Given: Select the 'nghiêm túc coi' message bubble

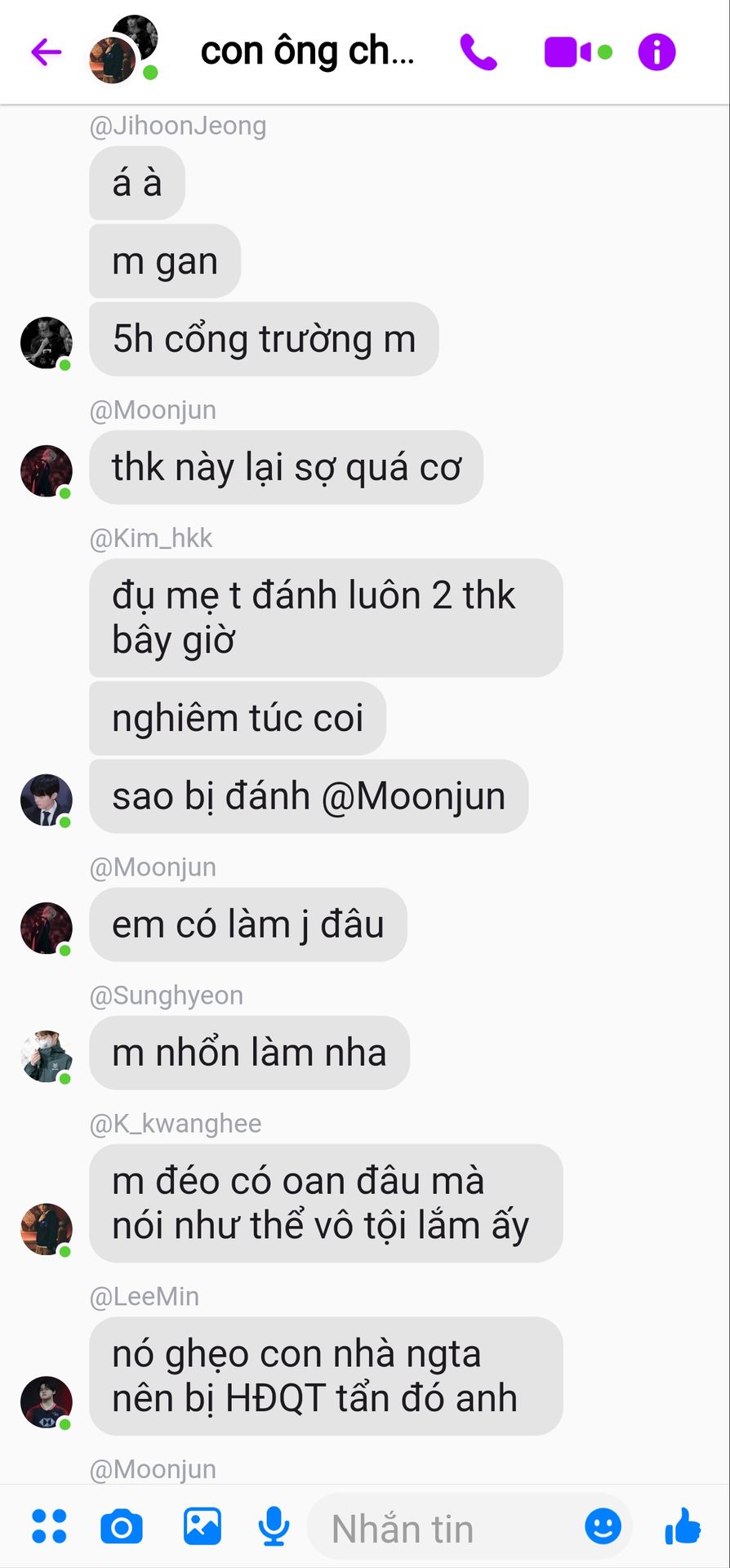Looking at the screenshot, I should coord(238,718).
